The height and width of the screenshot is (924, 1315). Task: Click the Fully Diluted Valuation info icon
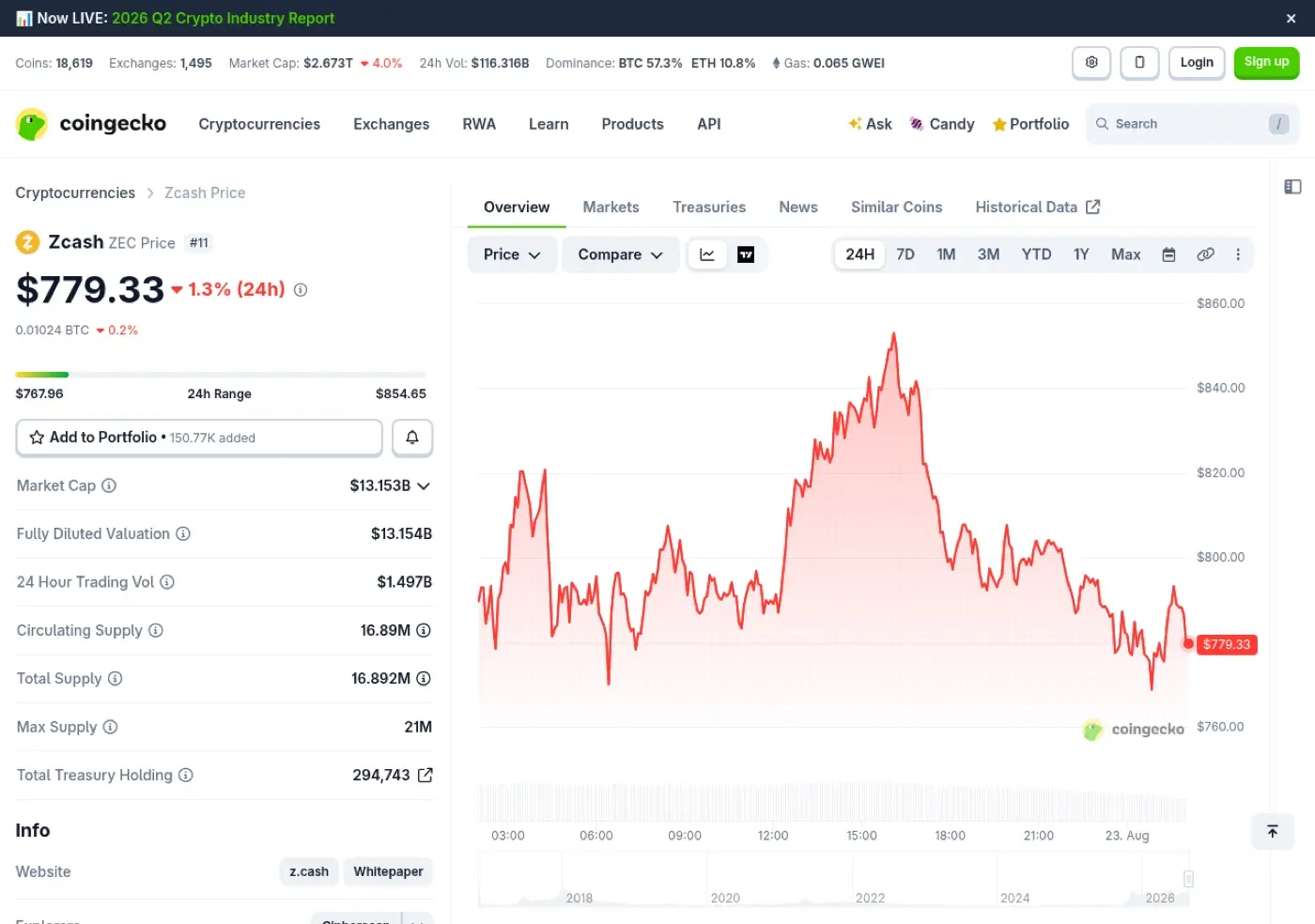pos(183,533)
